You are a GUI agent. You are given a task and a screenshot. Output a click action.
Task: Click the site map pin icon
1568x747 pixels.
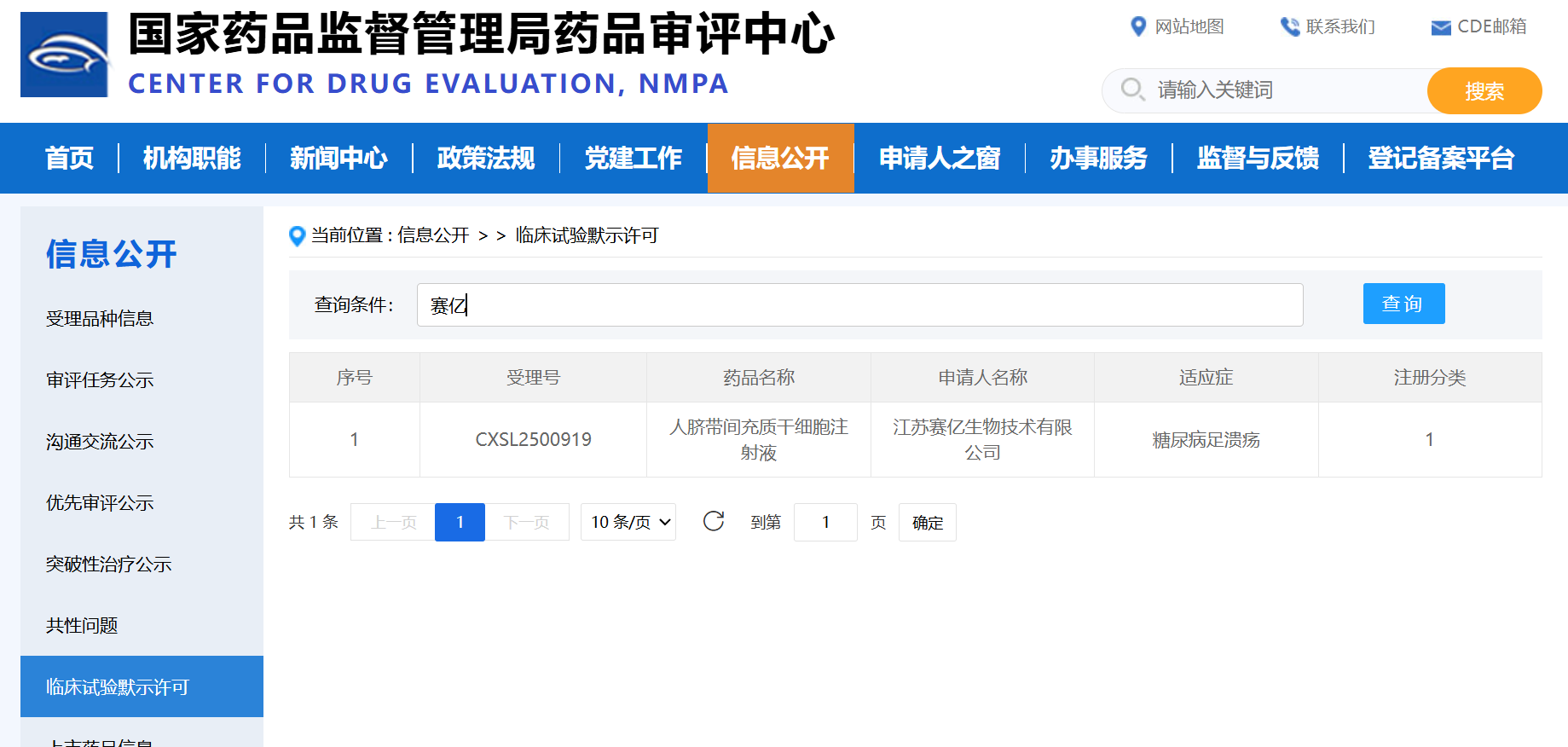point(1137,26)
